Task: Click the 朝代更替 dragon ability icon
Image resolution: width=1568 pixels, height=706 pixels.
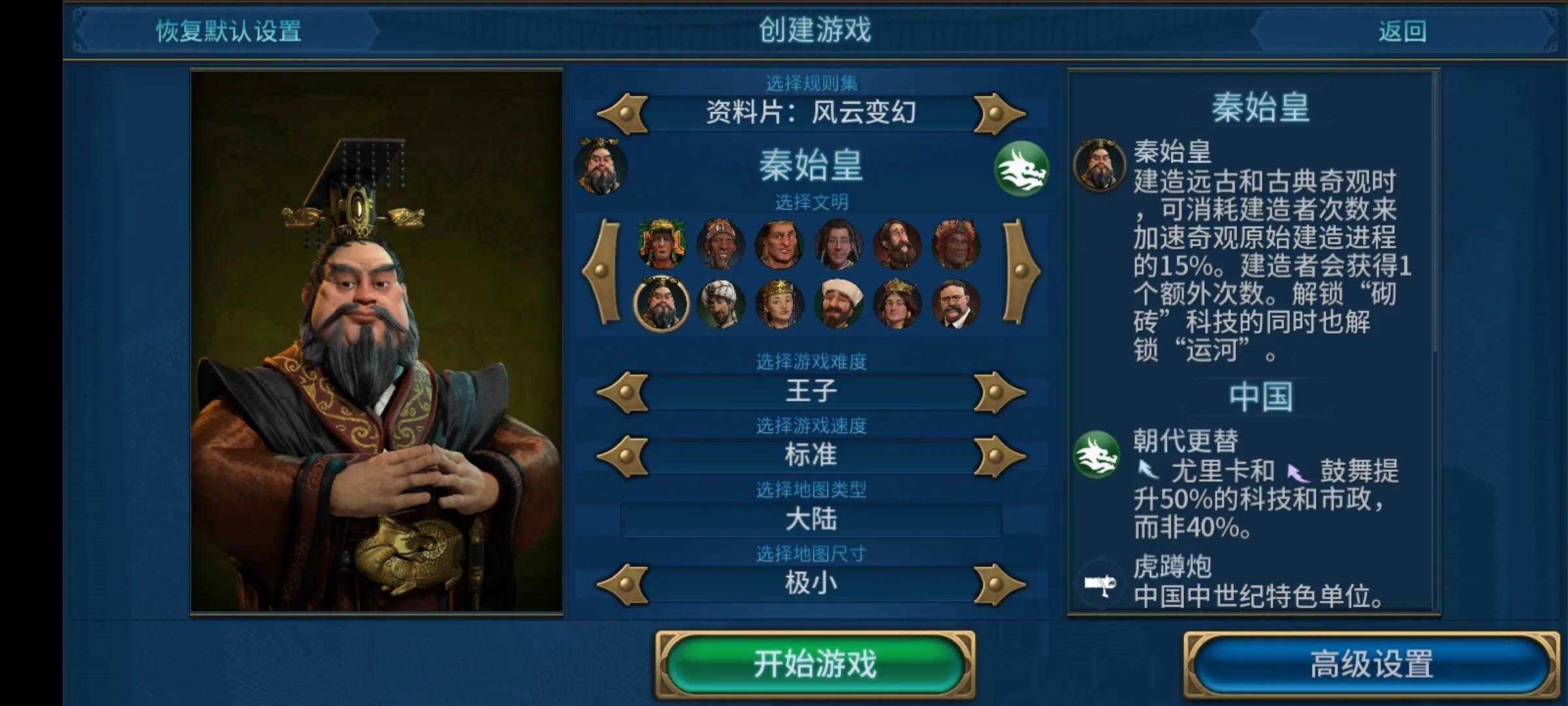Action: pos(1096,455)
